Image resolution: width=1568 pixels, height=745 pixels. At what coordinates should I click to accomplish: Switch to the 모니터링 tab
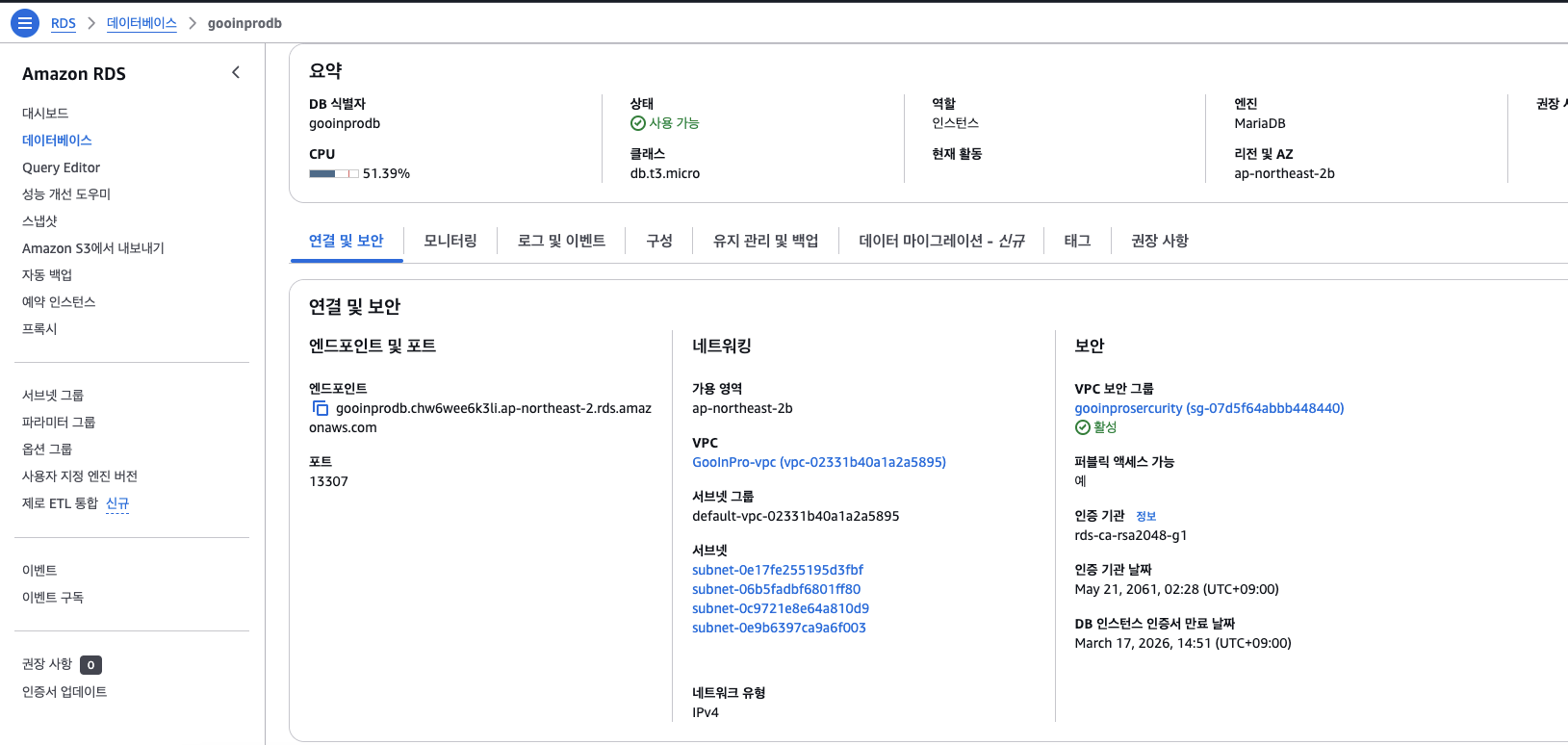[x=450, y=241]
